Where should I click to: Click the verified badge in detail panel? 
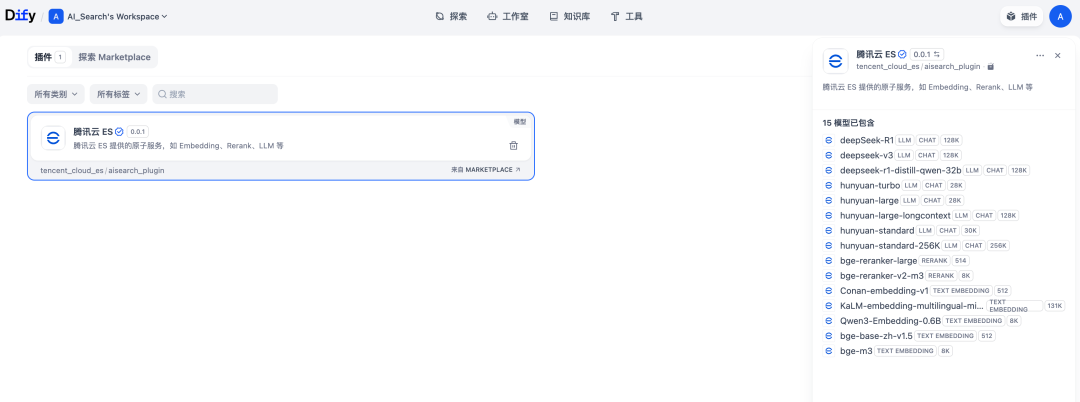coord(902,54)
